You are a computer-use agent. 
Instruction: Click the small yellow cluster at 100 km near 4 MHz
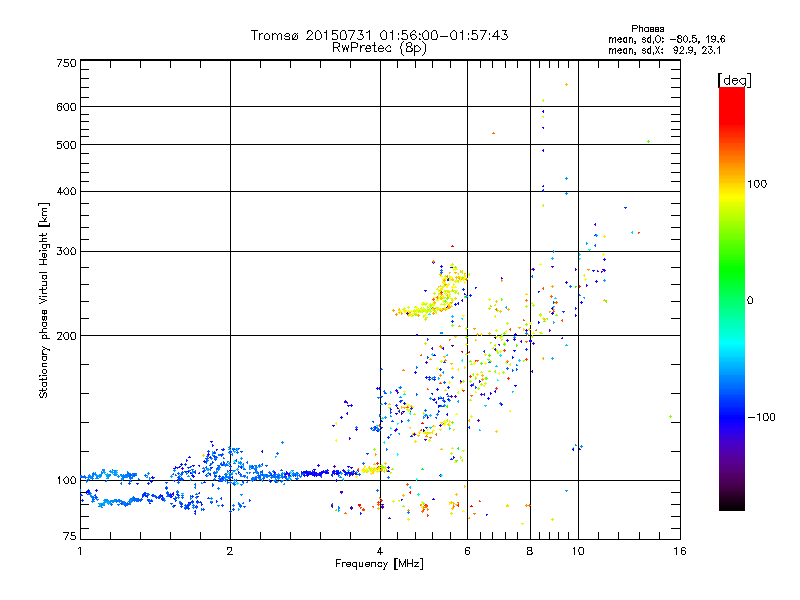(x=375, y=468)
